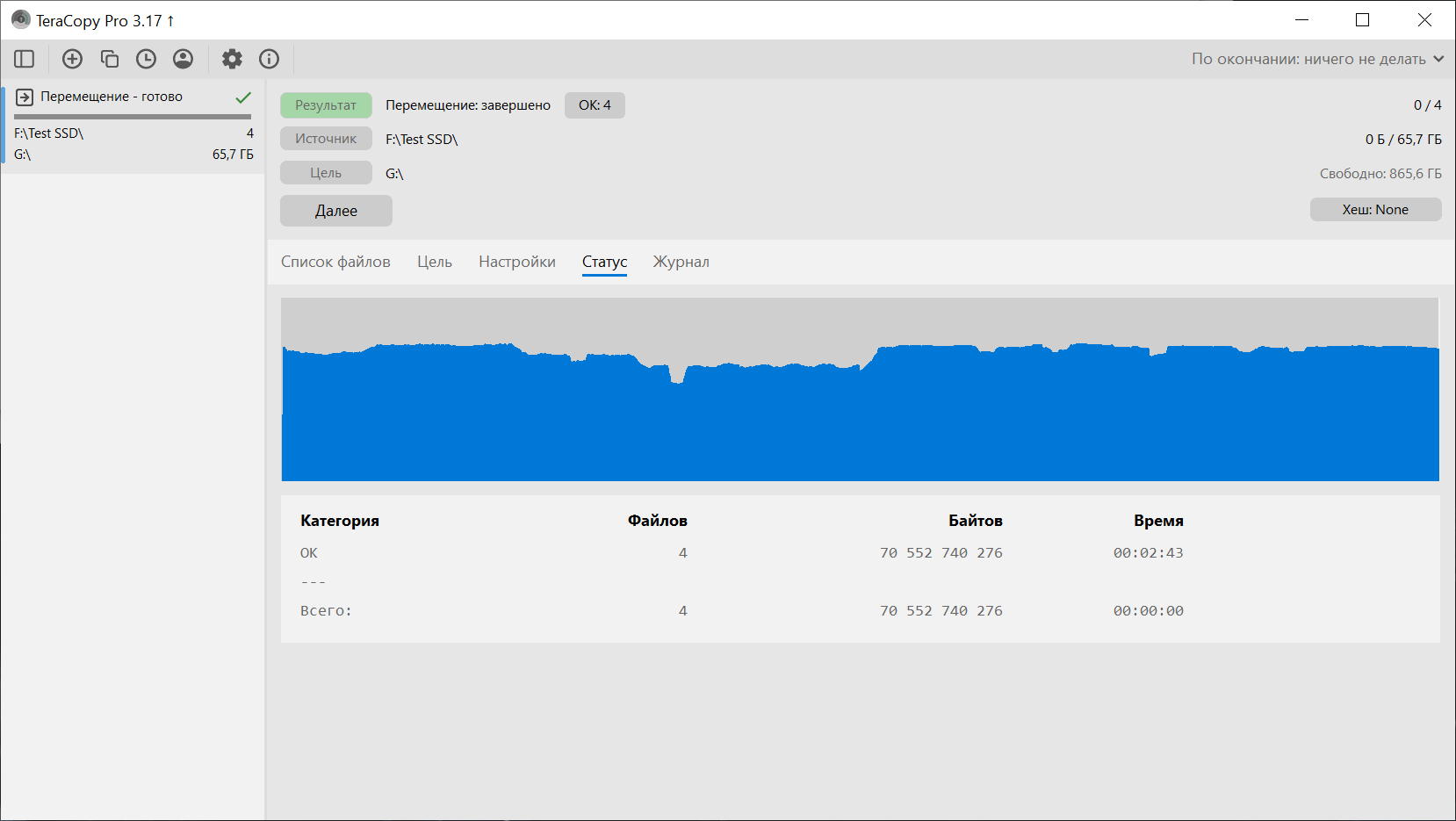Click the info about icon
The width and height of the screenshot is (1456, 821).
coord(269,59)
